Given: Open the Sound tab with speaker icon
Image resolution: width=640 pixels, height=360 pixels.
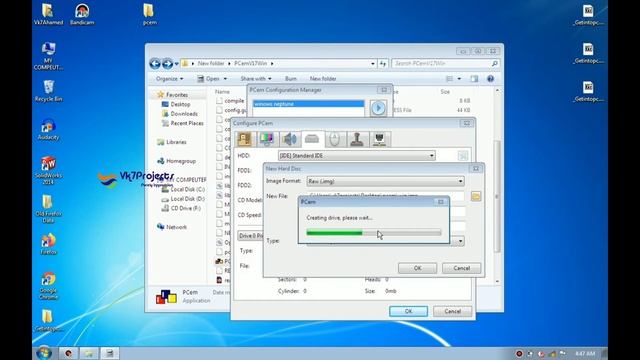Looking at the screenshot, I should tap(289, 139).
